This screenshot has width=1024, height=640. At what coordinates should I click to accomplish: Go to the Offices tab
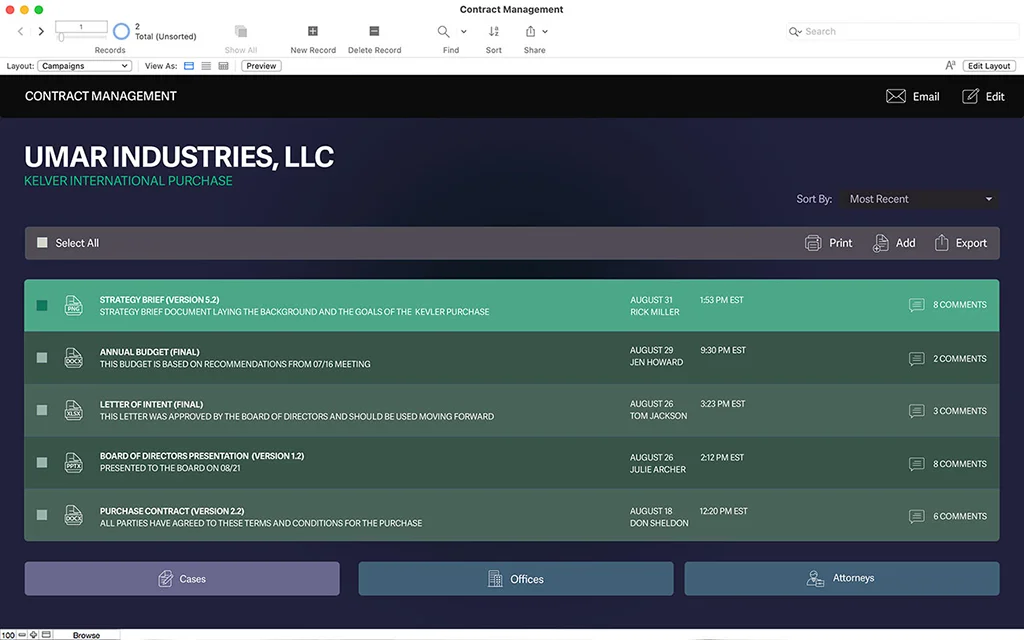515,579
